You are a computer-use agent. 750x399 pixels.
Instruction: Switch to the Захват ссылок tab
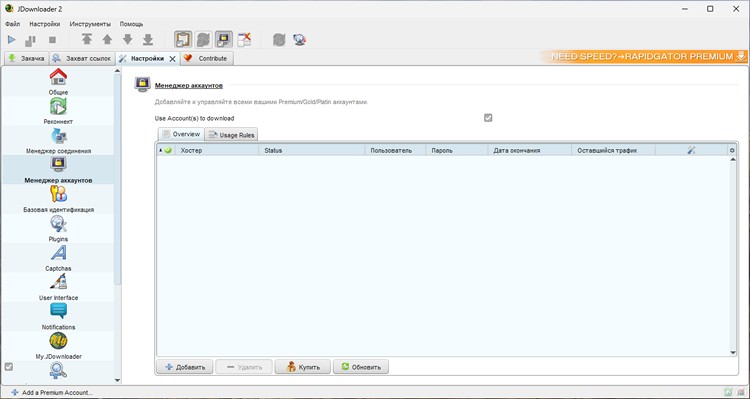82,58
